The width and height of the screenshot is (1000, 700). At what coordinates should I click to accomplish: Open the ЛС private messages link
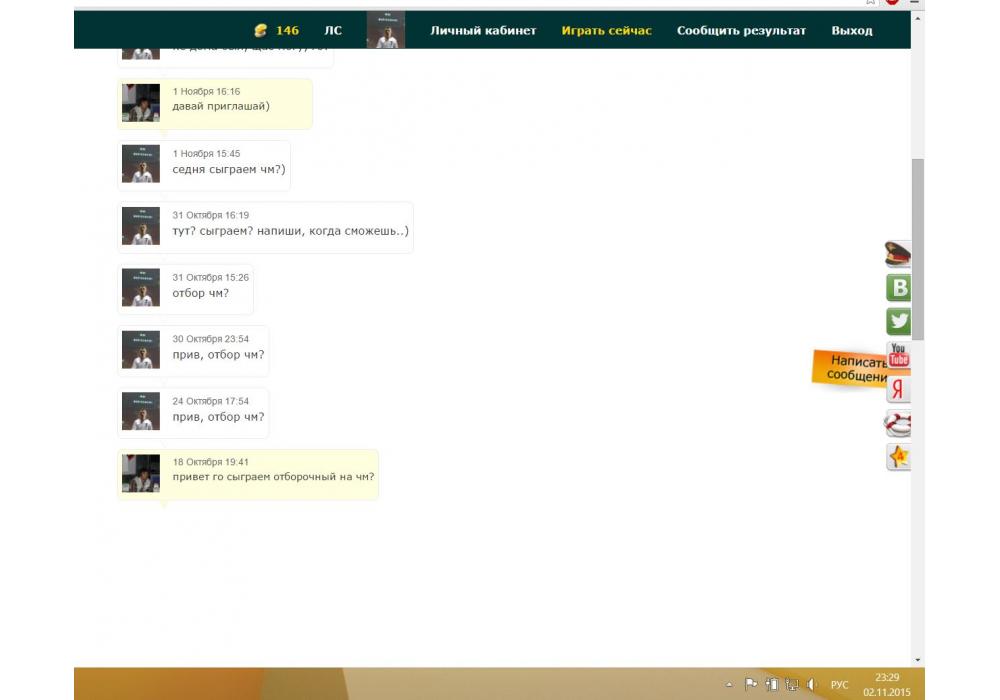click(x=333, y=30)
